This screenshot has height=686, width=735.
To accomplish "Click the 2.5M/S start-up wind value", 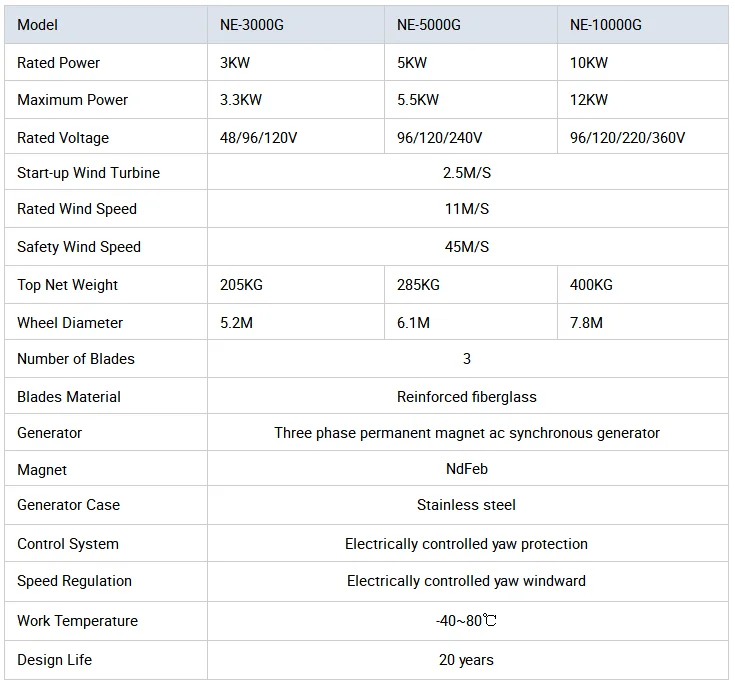I will [467, 173].
